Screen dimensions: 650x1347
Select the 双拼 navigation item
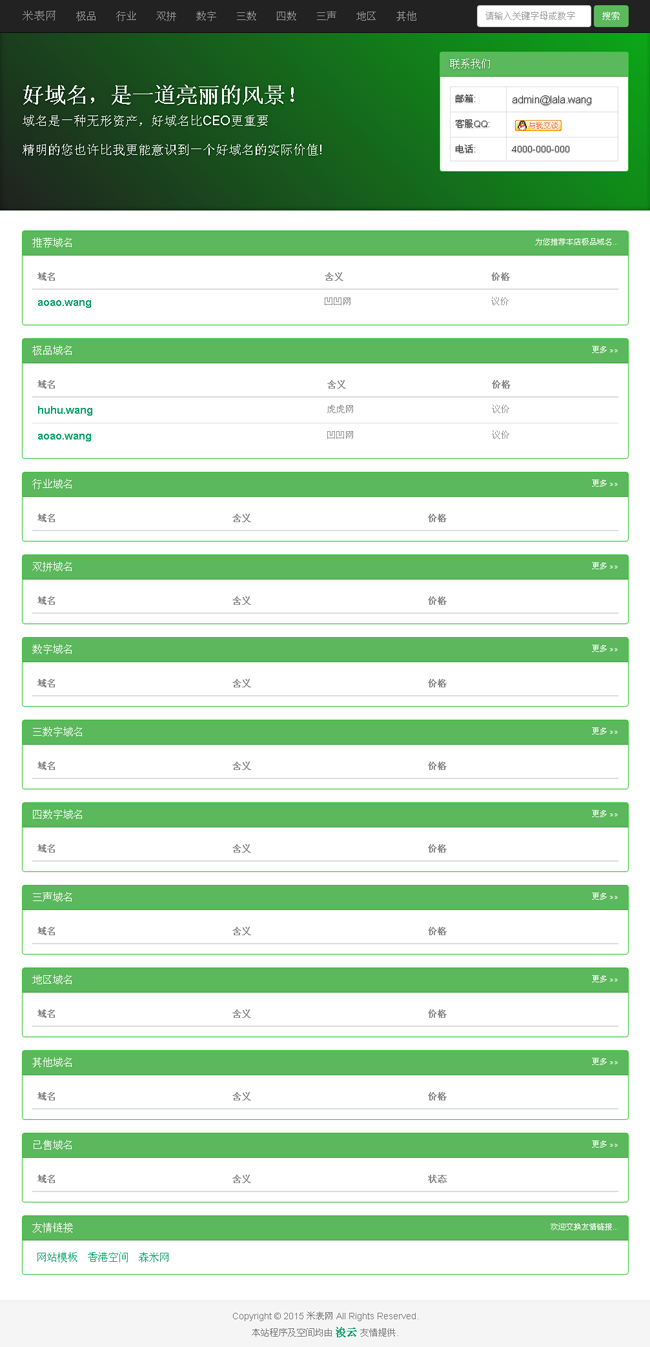click(166, 16)
